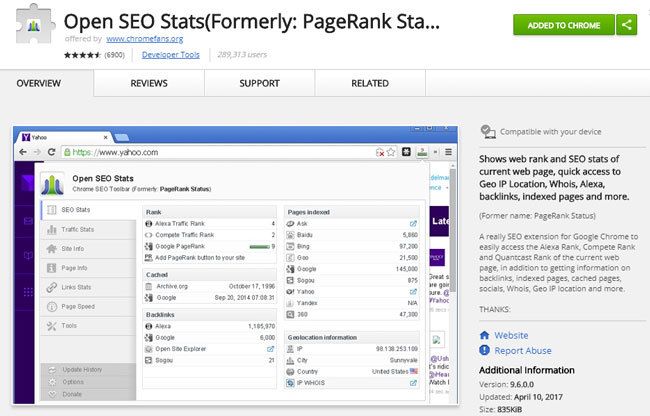Viewport: 650px width, 416px height.
Task: Switch to the Support tab
Action: (x=260, y=83)
